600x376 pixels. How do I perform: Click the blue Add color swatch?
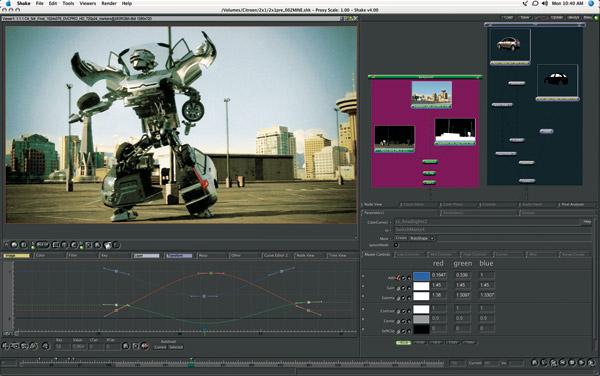coord(421,276)
